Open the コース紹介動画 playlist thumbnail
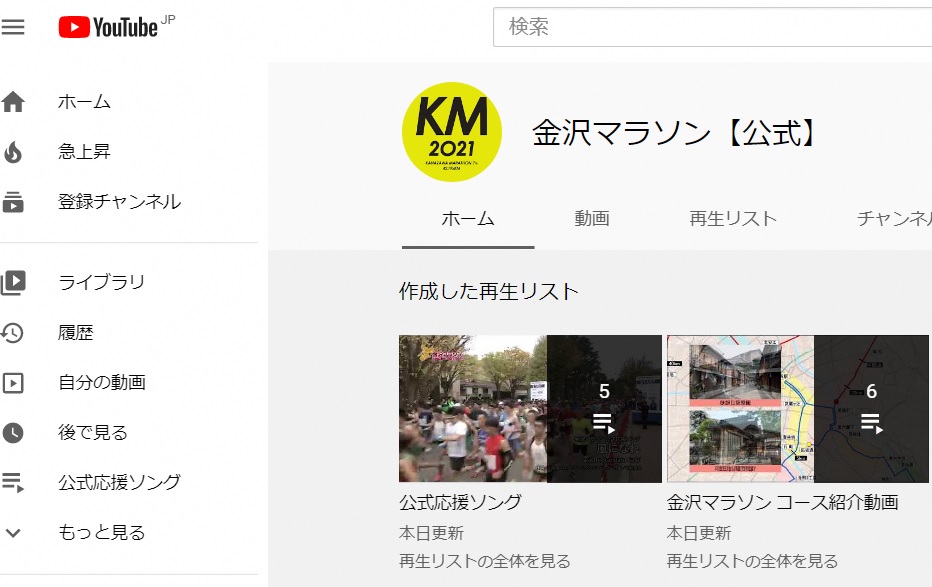The width and height of the screenshot is (932, 587). coord(798,409)
